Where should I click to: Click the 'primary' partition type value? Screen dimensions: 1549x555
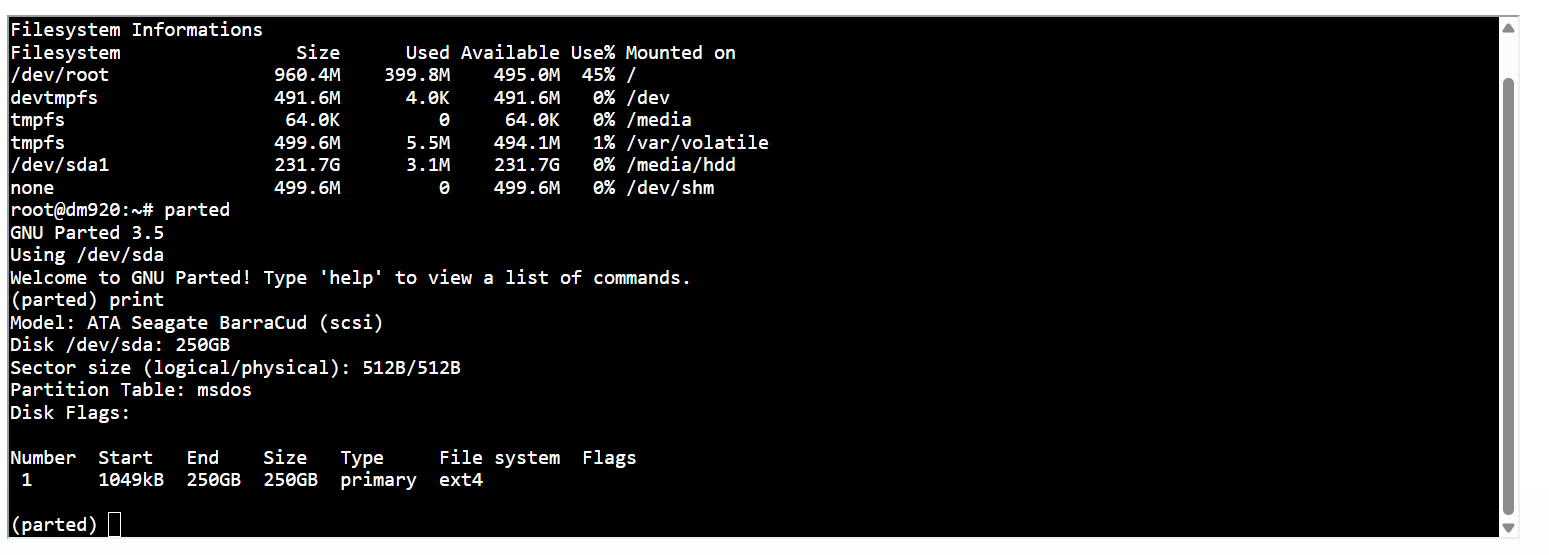point(378,480)
